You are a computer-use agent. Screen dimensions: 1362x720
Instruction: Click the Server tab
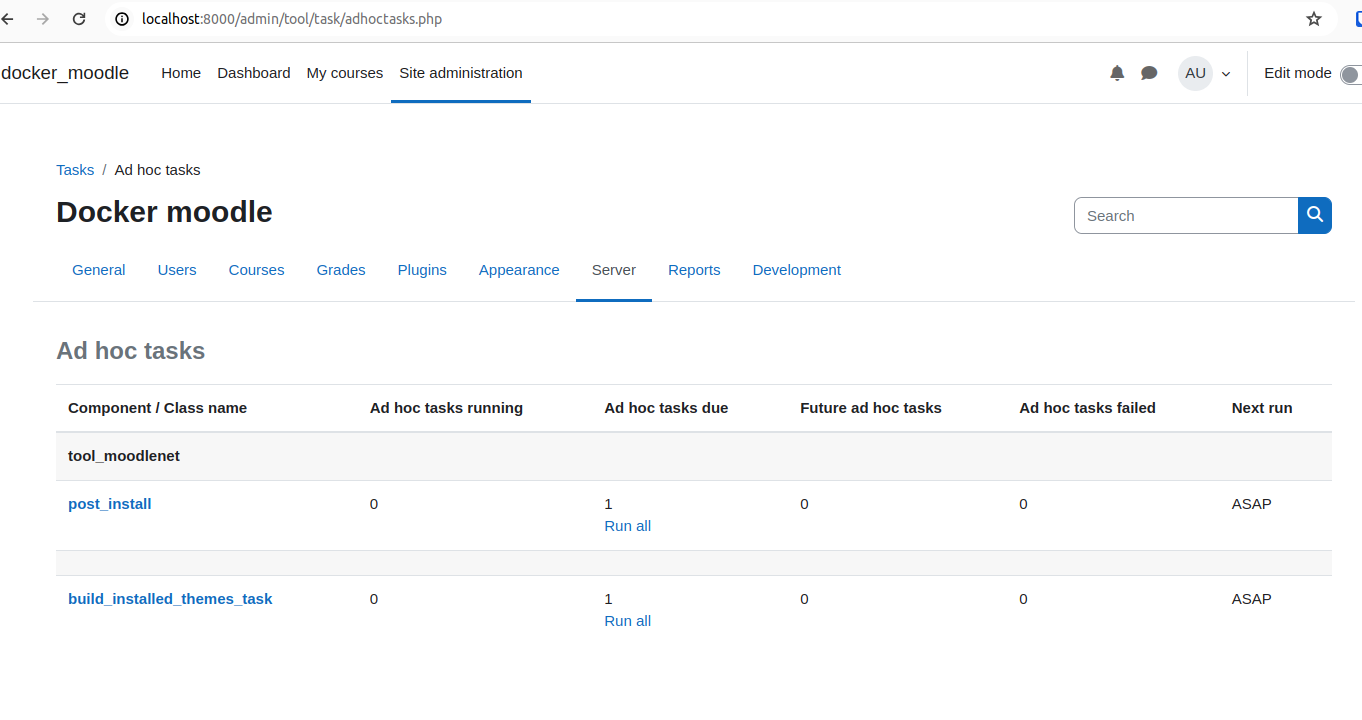click(x=614, y=270)
